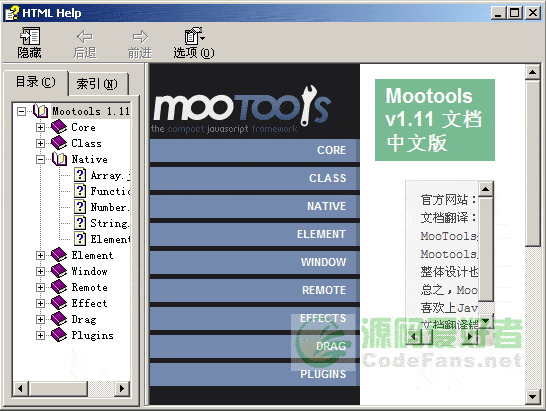The height and width of the screenshot is (411, 546).
Task: Click the tree panel horizontal scrollbar thumb
Action: coord(58,388)
